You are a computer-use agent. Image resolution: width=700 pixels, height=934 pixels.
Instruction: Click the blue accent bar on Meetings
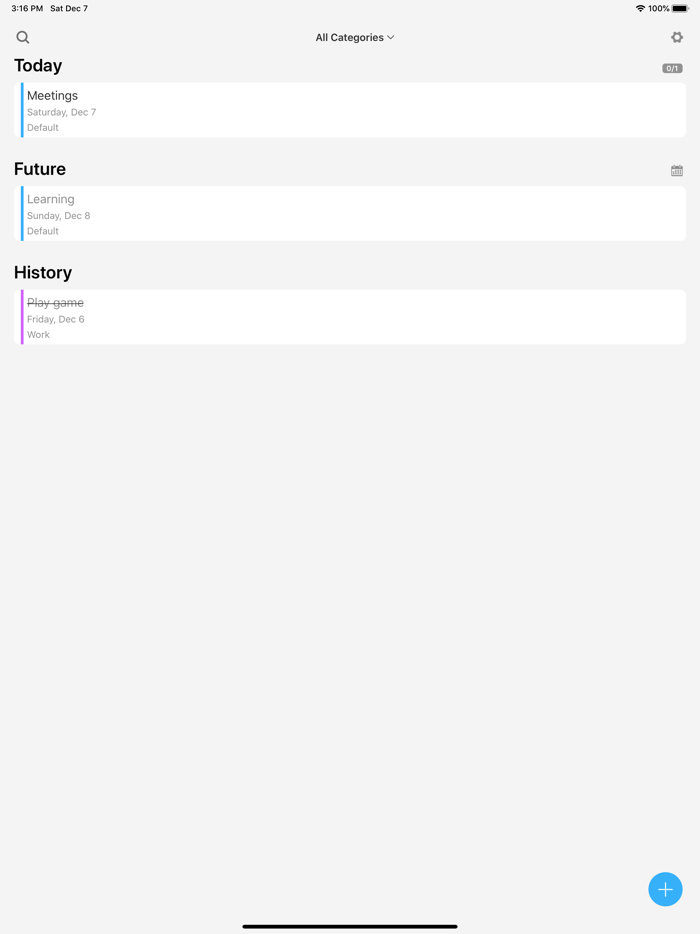coord(20,110)
